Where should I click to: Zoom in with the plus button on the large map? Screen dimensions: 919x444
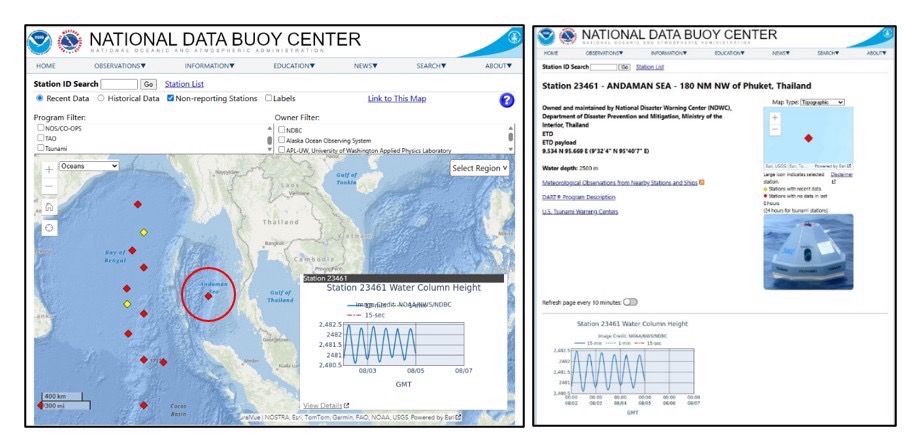point(49,169)
